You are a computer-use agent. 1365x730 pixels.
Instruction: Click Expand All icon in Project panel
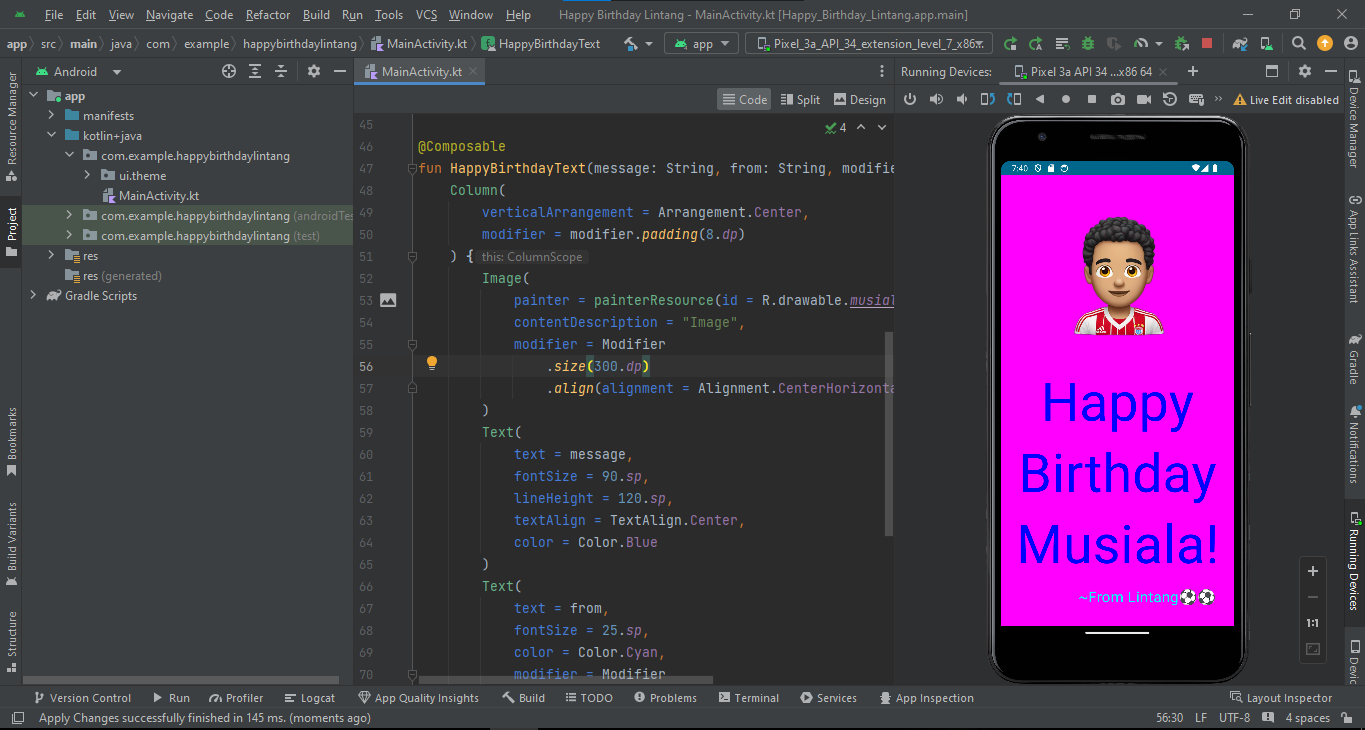click(255, 71)
